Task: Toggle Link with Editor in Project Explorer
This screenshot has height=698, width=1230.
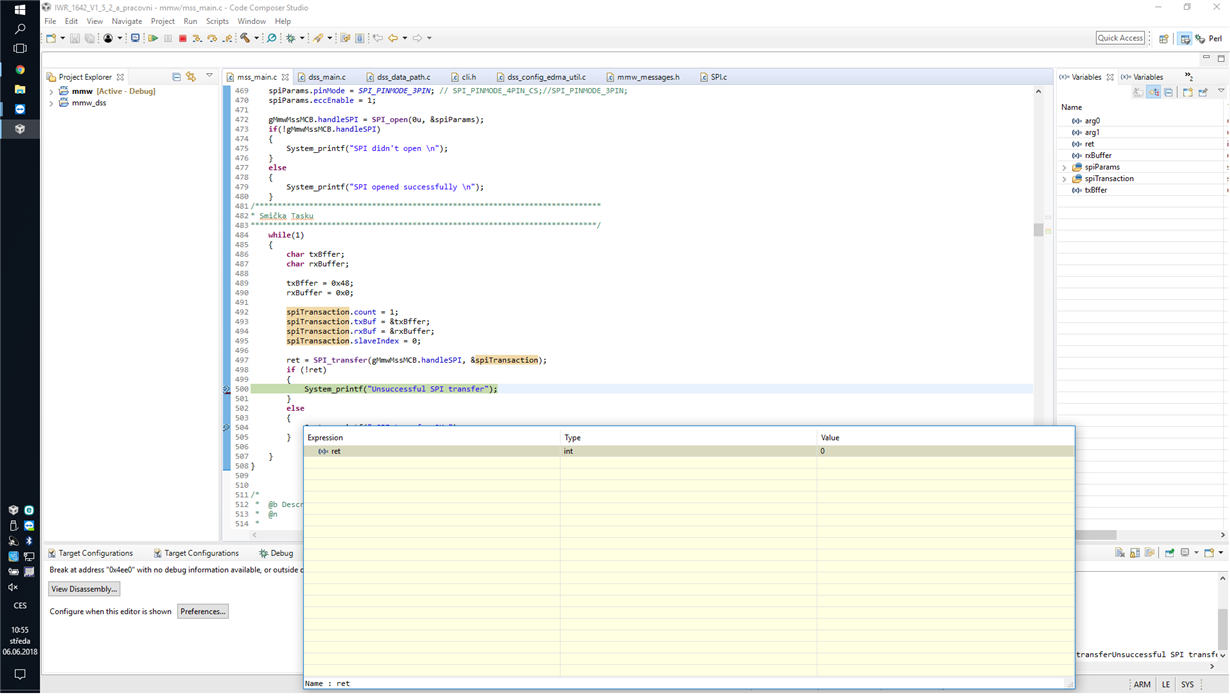Action: [x=191, y=77]
